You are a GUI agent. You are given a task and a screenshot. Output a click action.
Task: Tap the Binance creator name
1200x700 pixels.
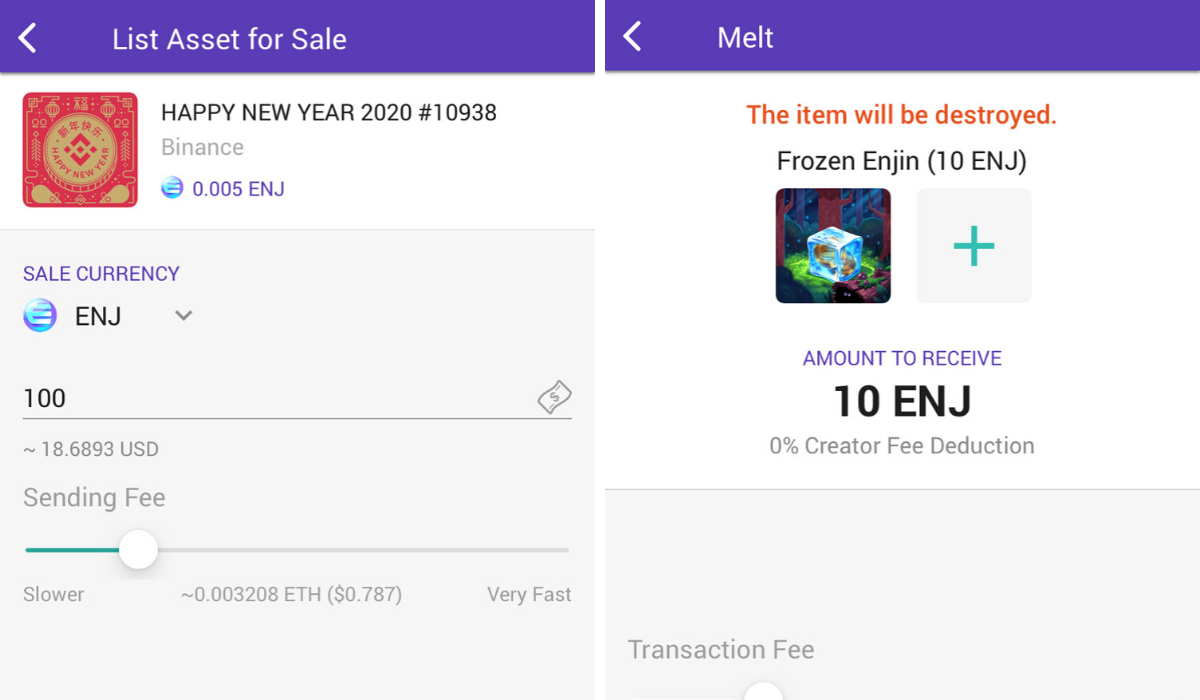point(202,147)
